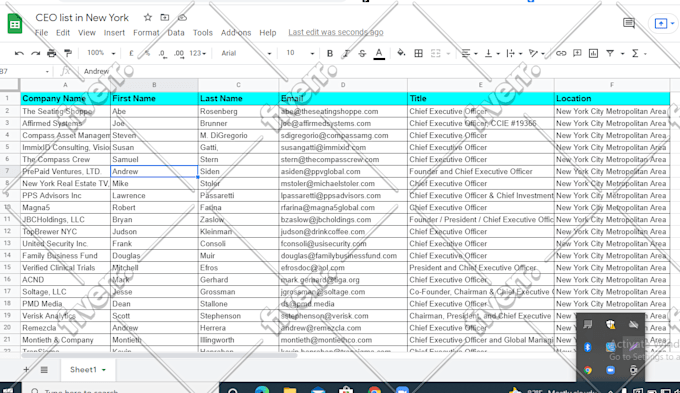Decrease decimal places with .0 icon

coord(162,53)
